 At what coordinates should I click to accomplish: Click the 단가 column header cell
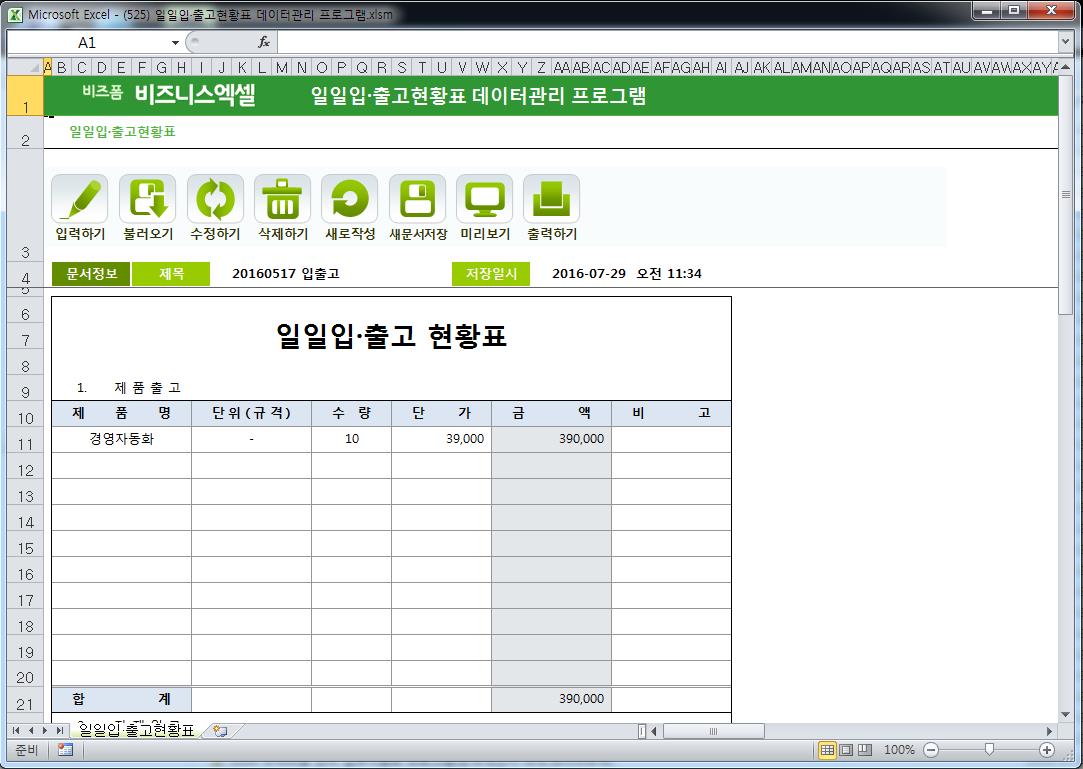pos(441,413)
